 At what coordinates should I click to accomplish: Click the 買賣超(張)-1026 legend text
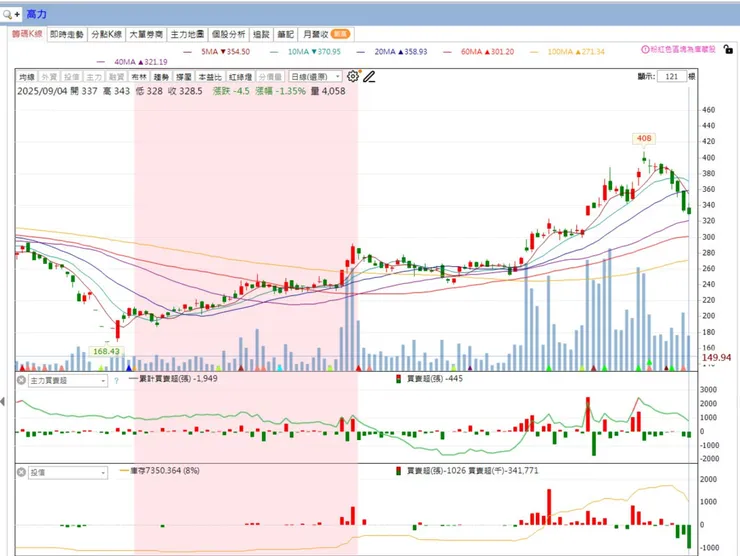point(436,471)
